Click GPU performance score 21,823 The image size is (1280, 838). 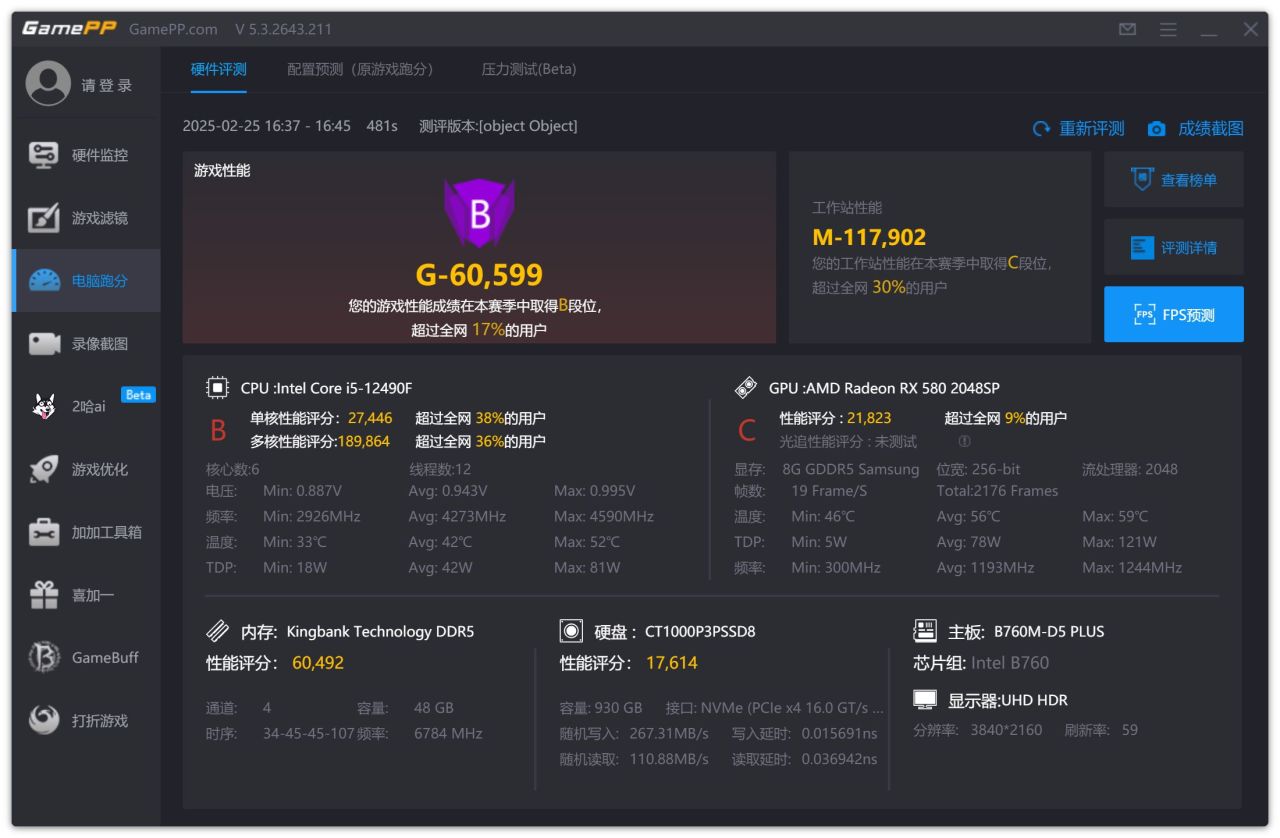coord(869,418)
